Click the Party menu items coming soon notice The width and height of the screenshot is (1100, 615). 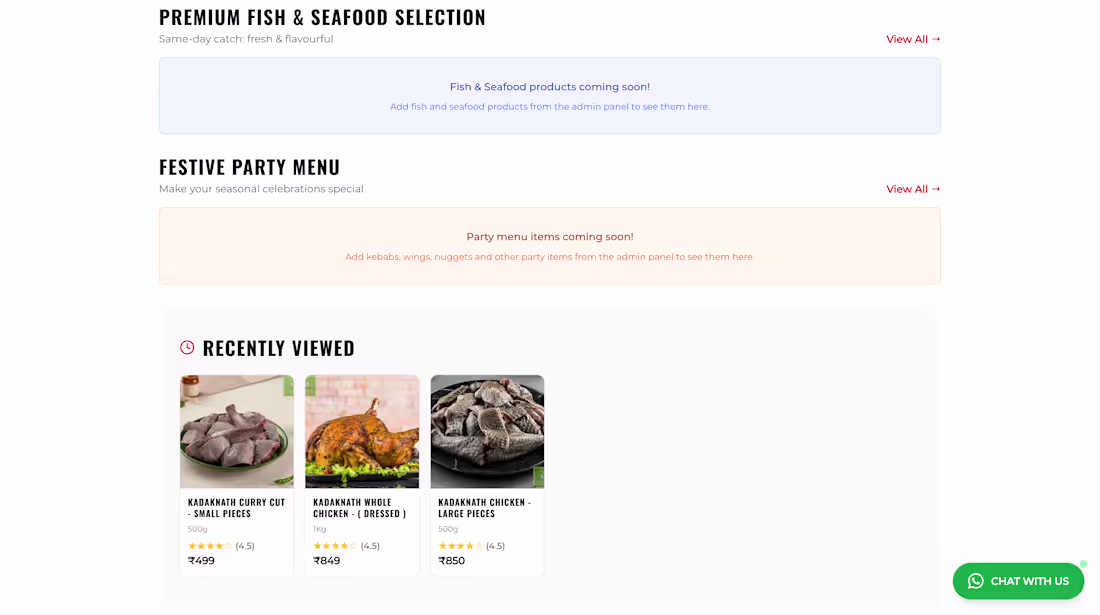click(549, 245)
